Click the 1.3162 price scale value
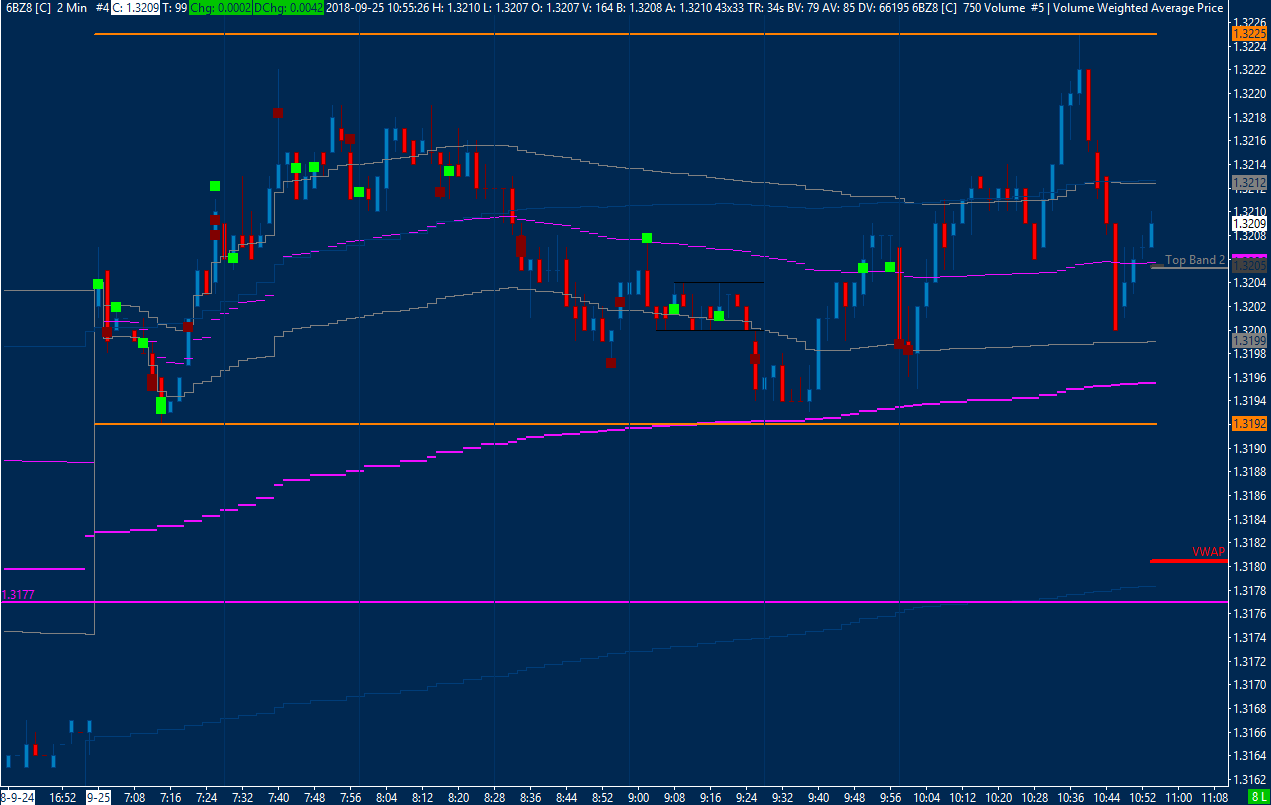 (1250, 779)
